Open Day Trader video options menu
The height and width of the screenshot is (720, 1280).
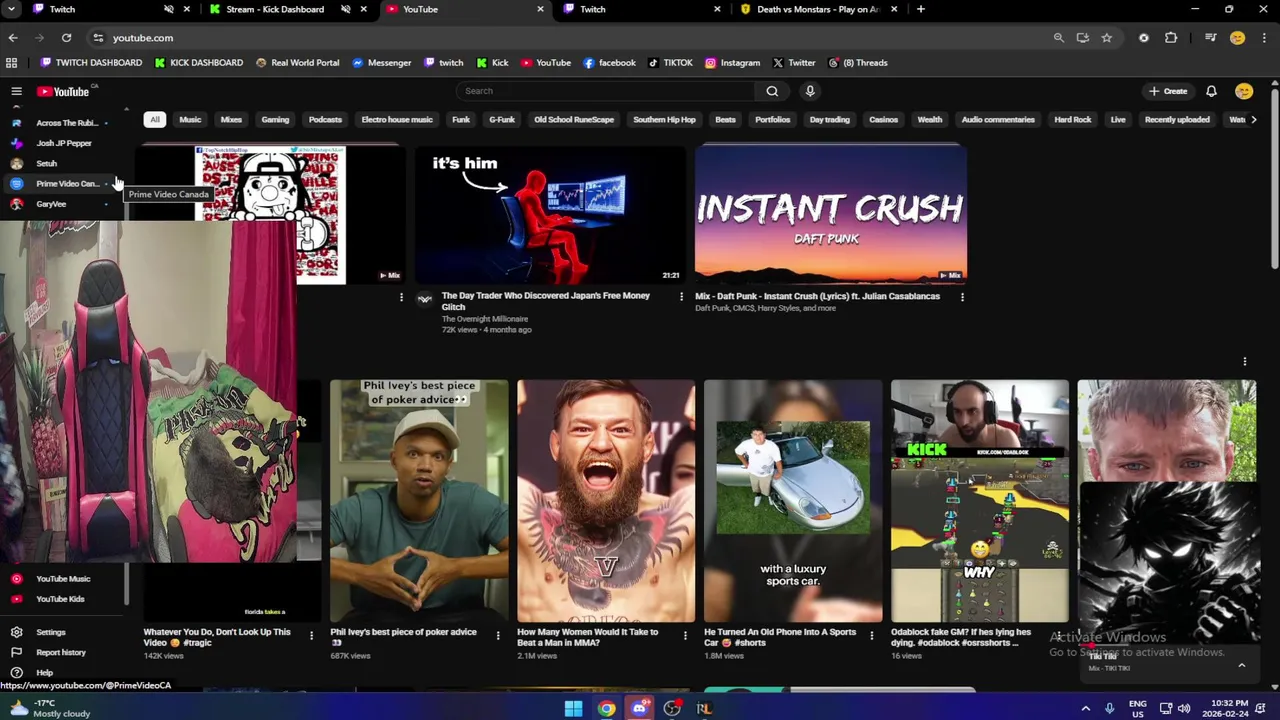point(681,297)
